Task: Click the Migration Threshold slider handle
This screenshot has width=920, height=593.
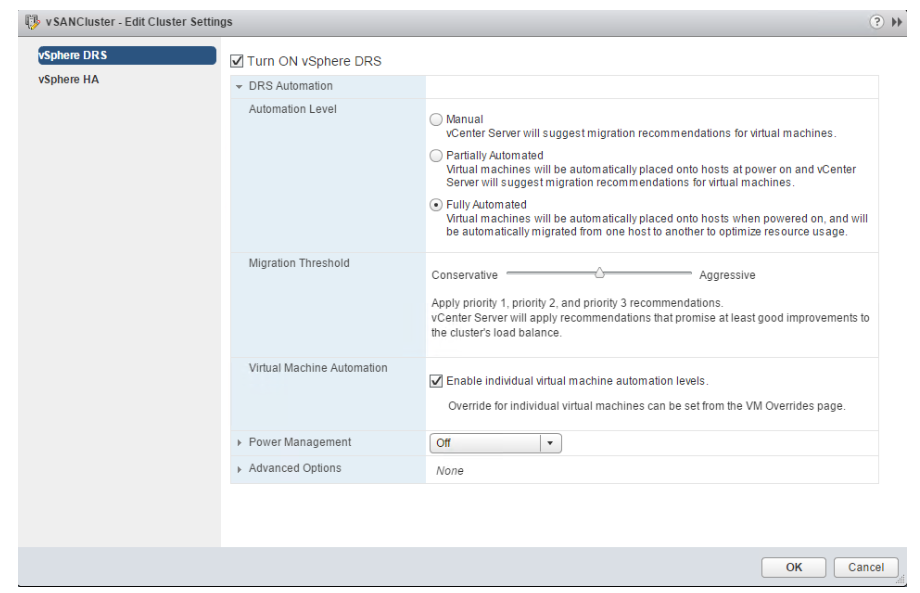Action: [x=599, y=273]
